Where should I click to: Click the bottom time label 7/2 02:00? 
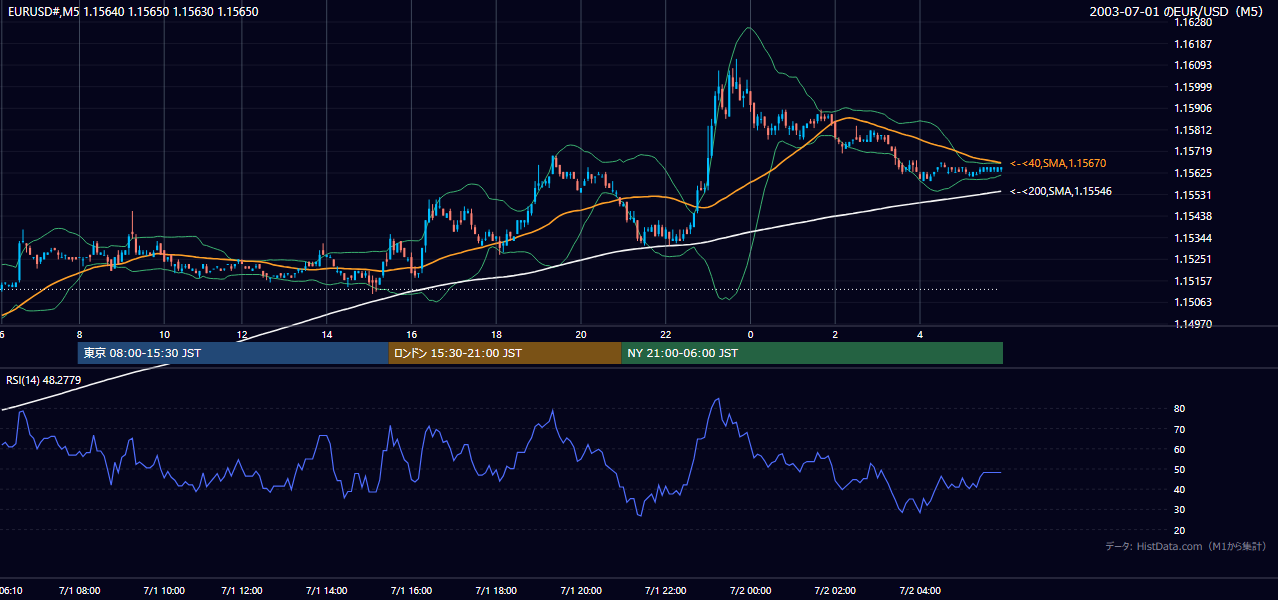[x=835, y=591]
